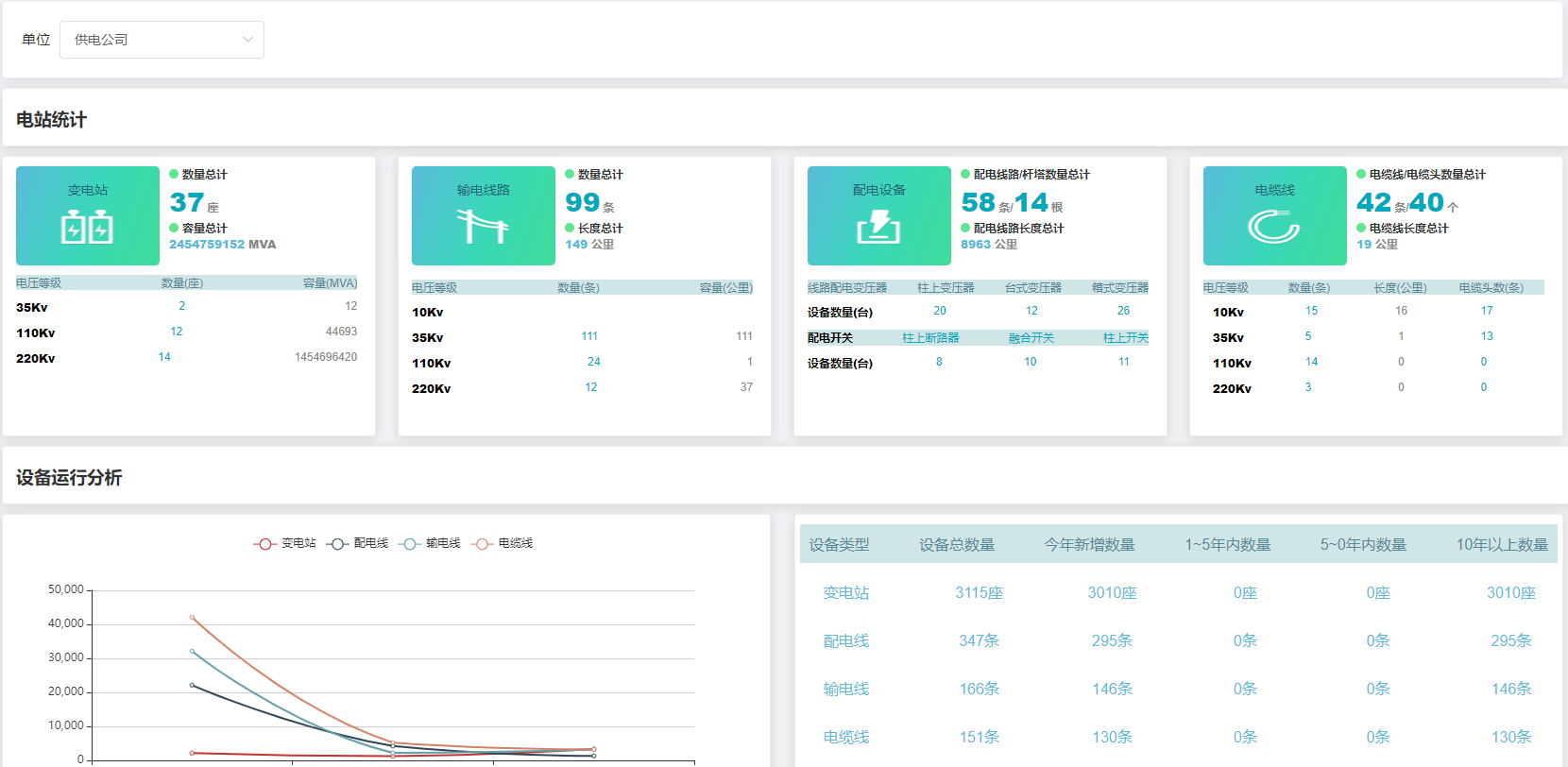Click the 166条 total value for 输电线

(979, 690)
